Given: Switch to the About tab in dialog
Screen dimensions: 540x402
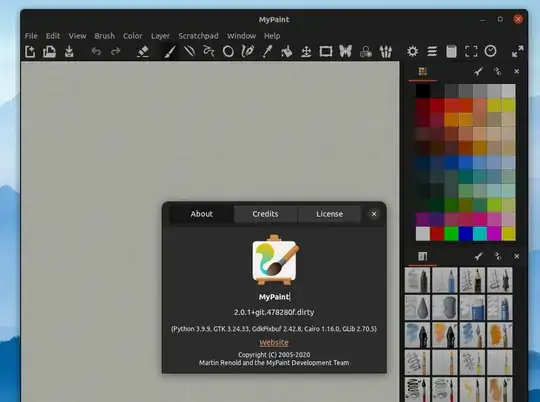Looking at the screenshot, I should point(202,214).
